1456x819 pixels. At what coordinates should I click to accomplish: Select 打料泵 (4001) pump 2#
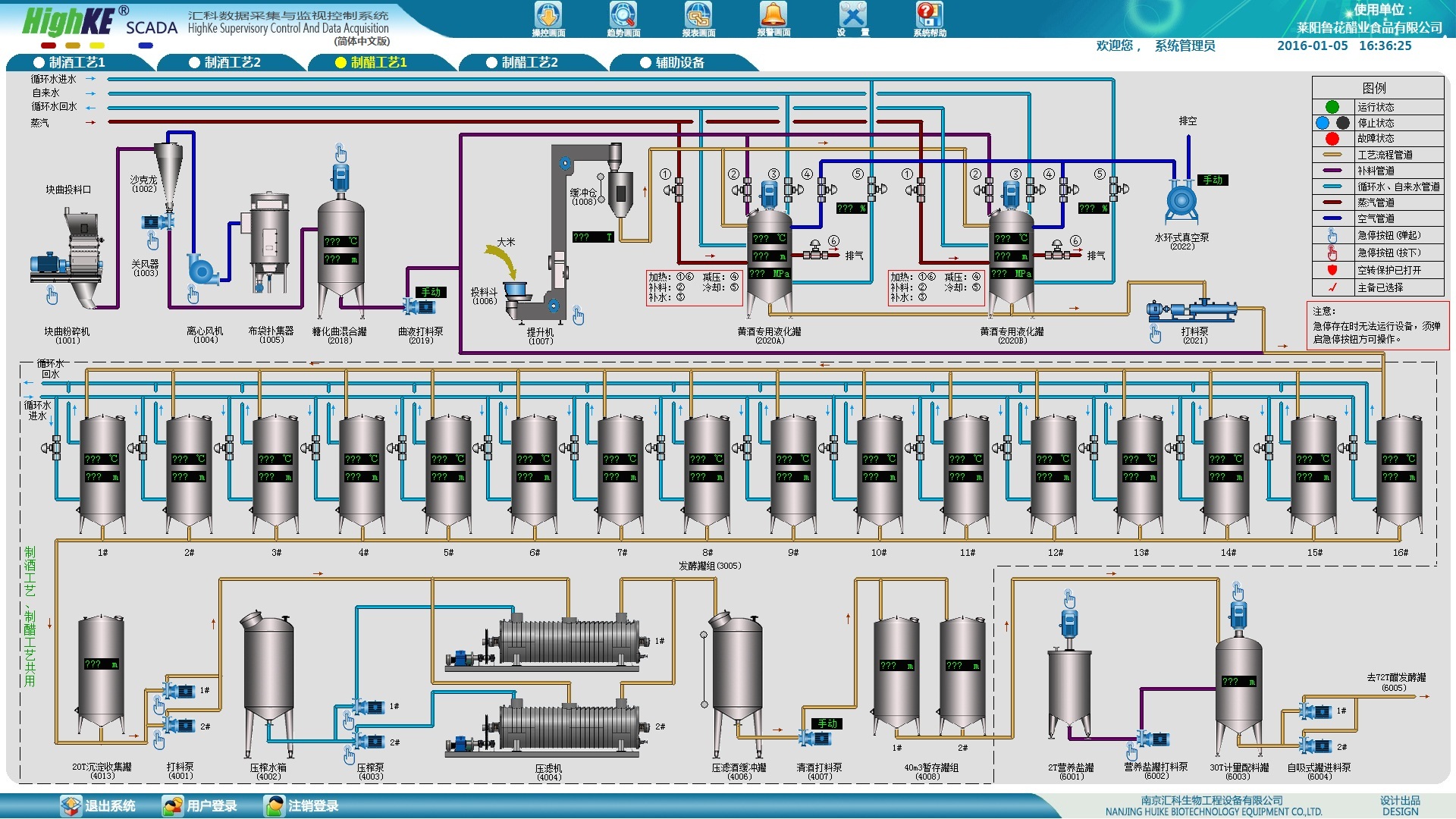point(179,726)
